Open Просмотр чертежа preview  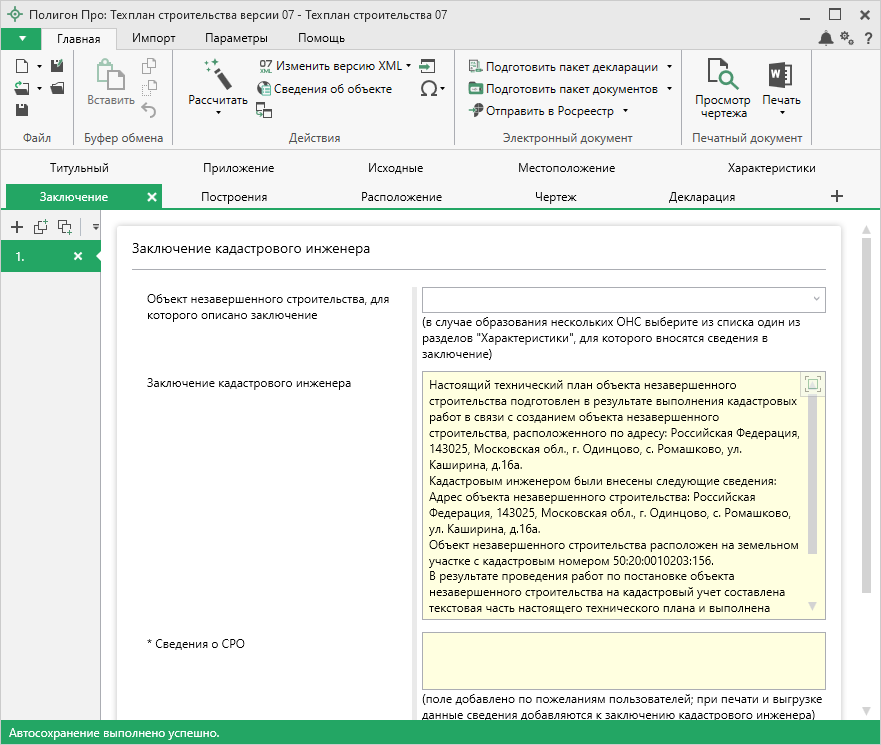[722, 88]
